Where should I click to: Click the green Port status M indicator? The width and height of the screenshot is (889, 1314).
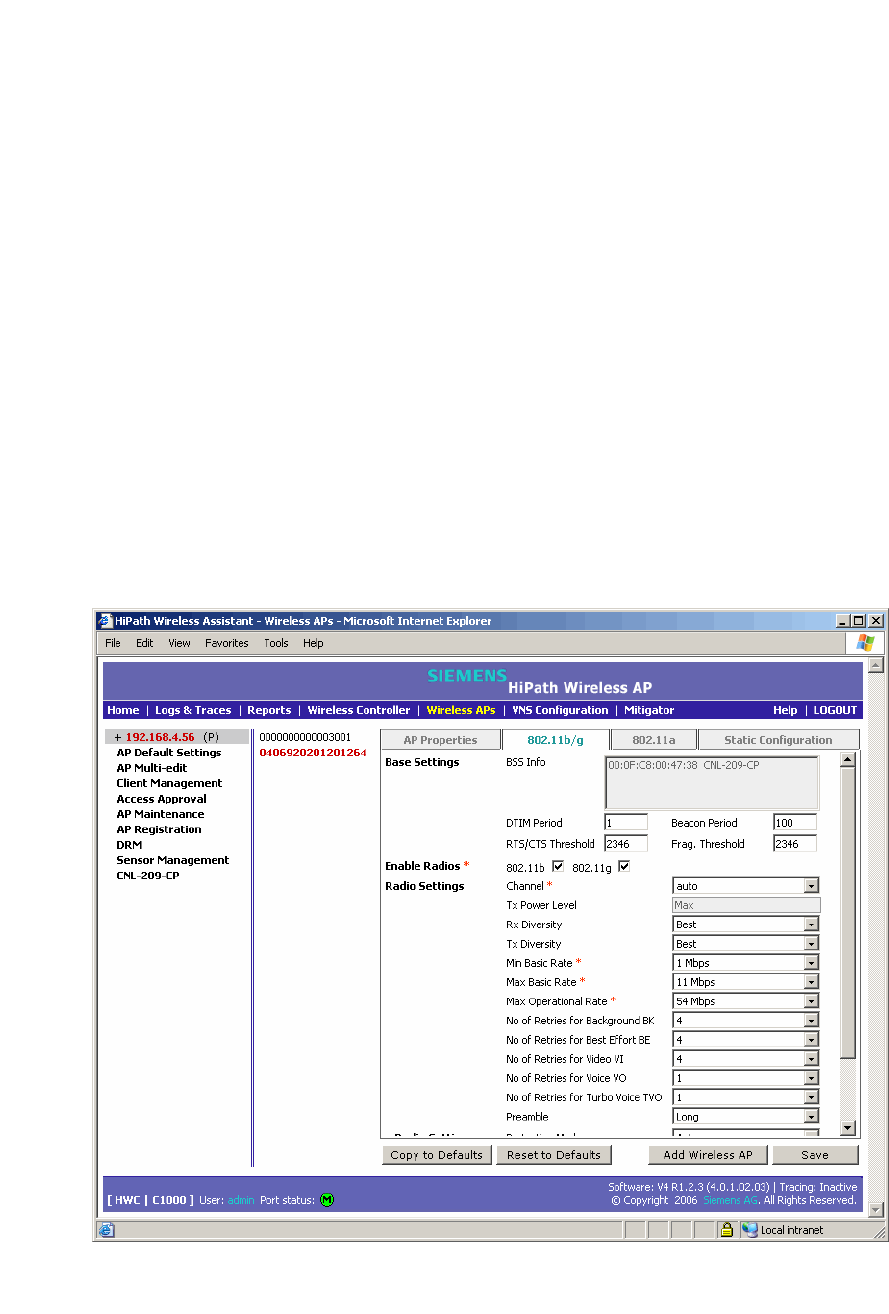(x=327, y=1200)
